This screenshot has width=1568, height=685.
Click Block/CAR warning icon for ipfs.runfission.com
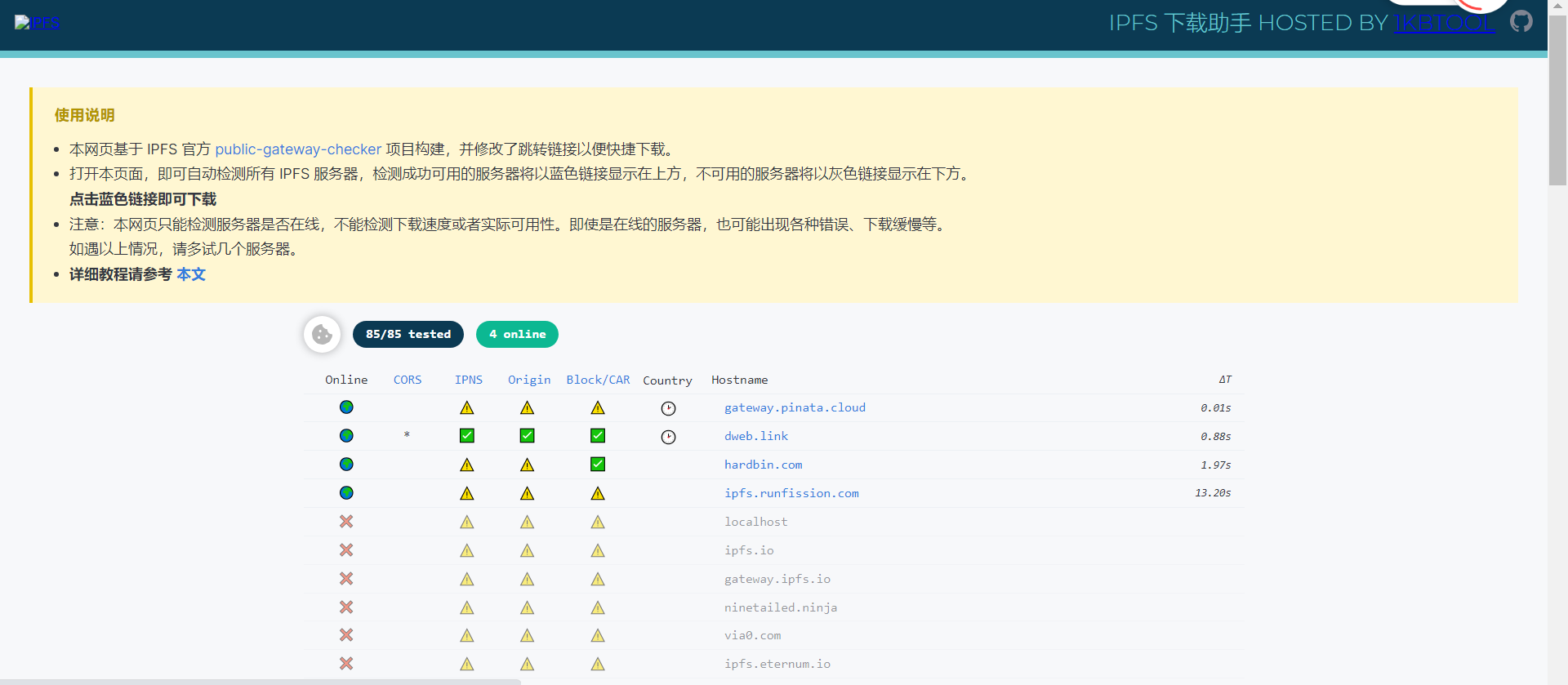point(598,493)
